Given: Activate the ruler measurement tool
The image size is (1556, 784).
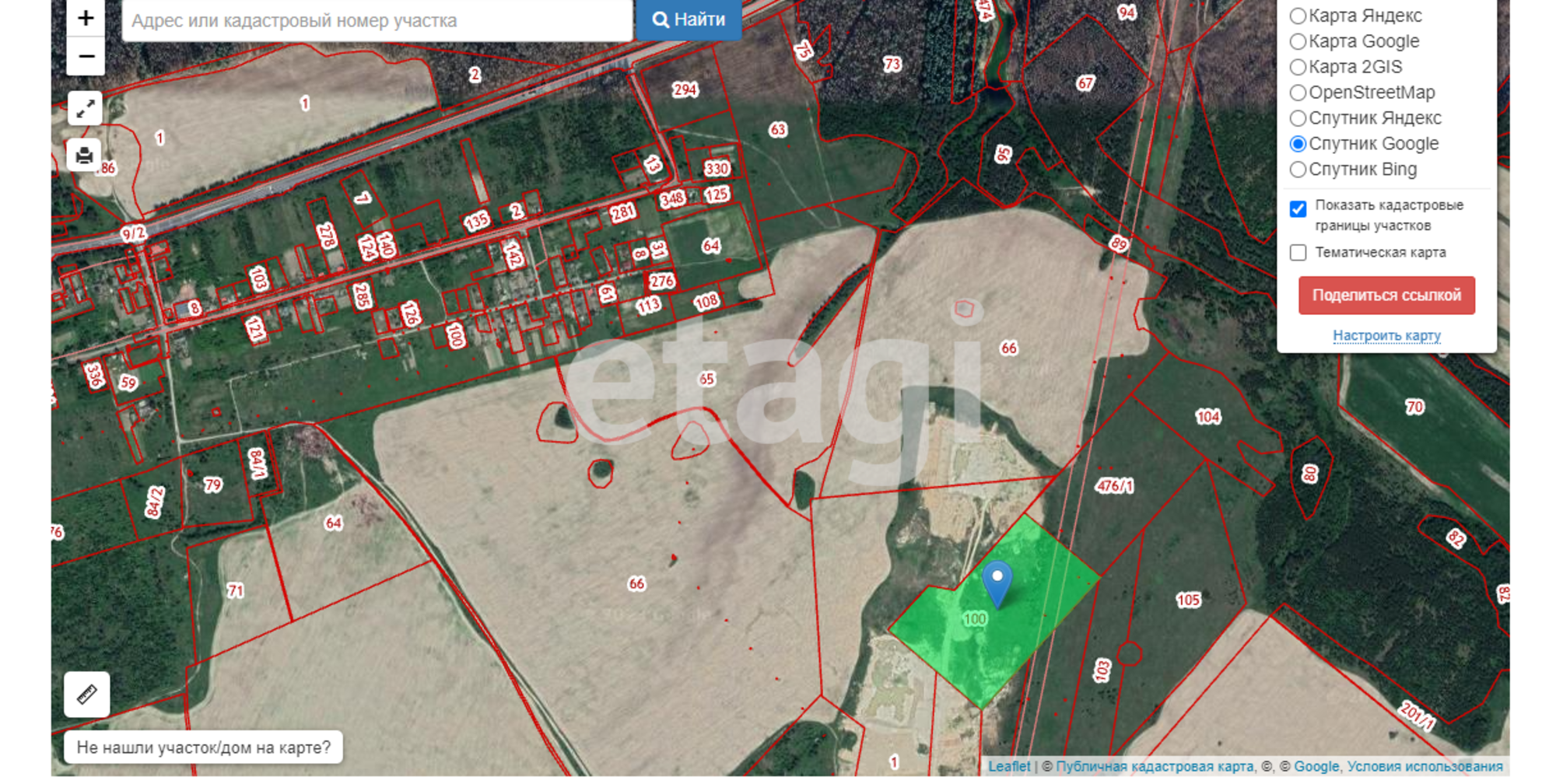Looking at the screenshot, I should pos(87,694).
